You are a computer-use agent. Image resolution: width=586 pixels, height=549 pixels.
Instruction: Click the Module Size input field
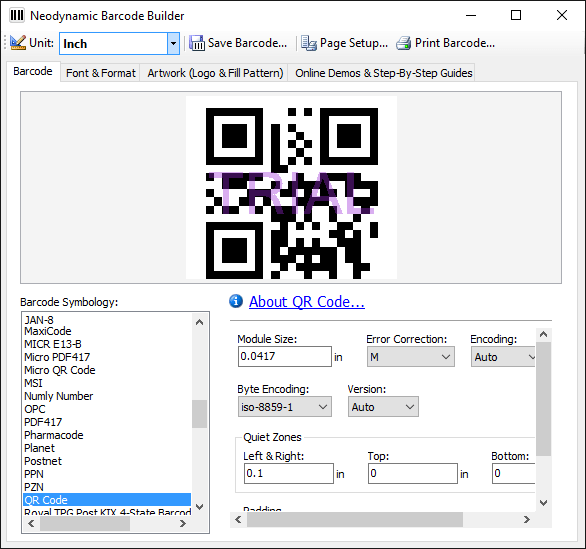[x=284, y=356]
